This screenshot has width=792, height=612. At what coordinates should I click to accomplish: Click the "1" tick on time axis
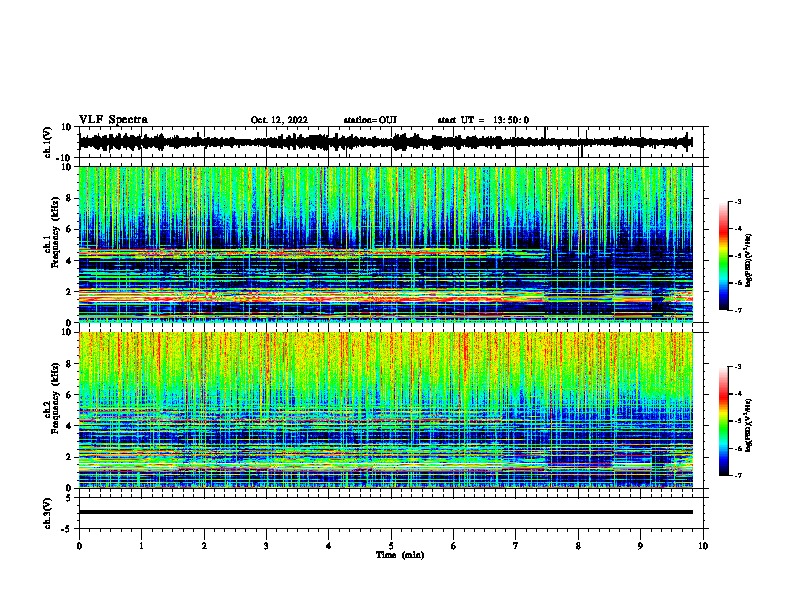[x=141, y=546]
